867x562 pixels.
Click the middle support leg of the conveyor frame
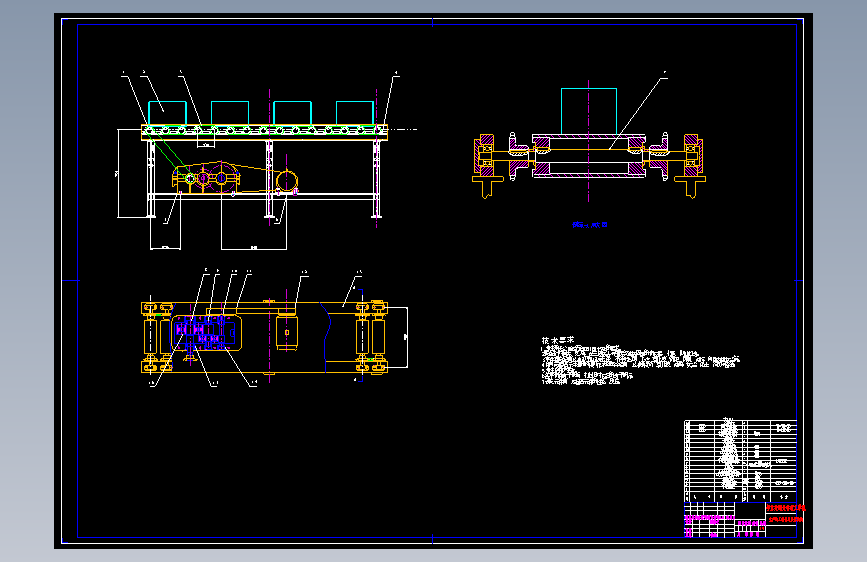pyautogui.click(x=269, y=179)
